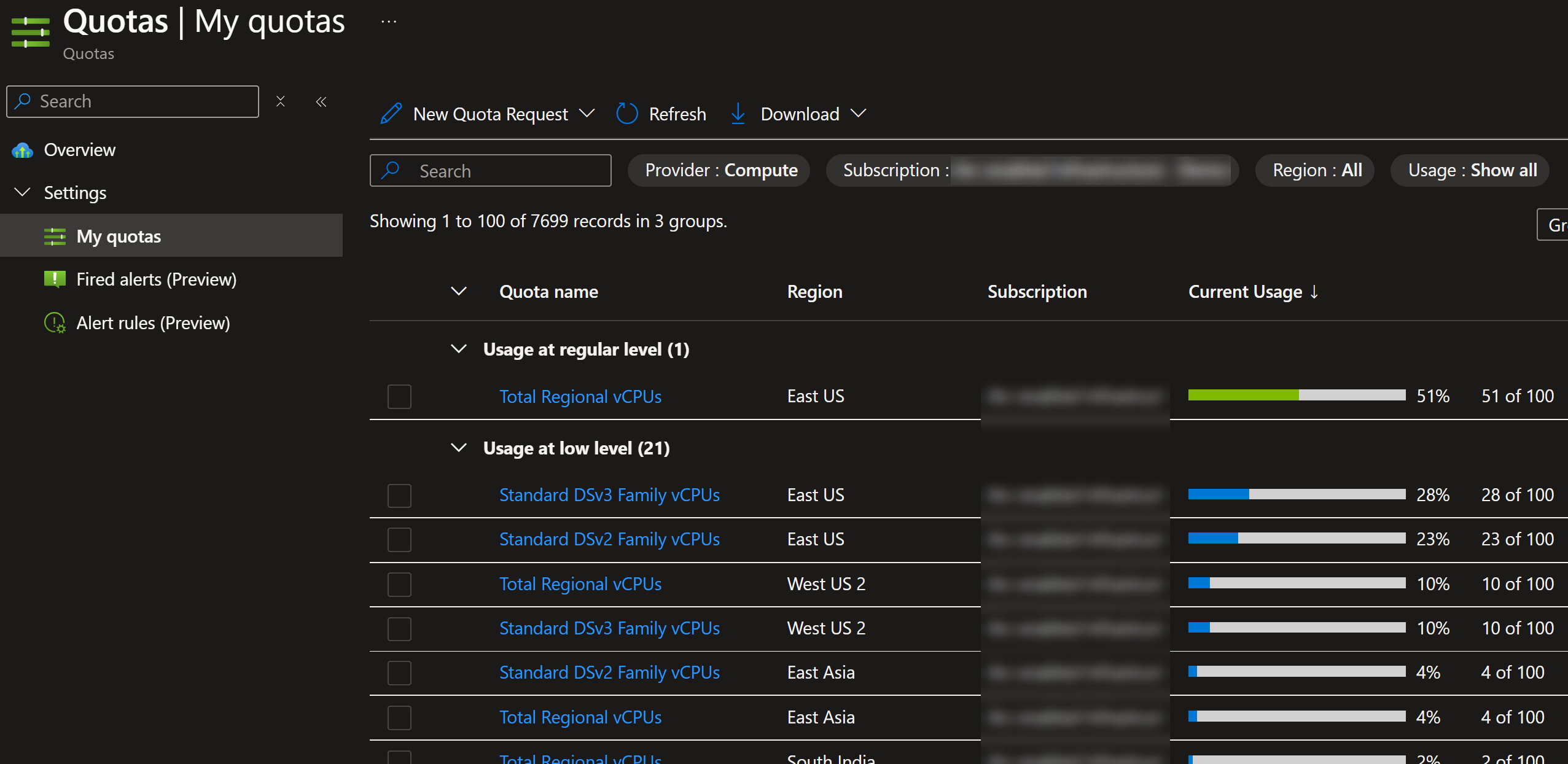
Task: Open the Usage : Show all filter
Action: pyautogui.click(x=1470, y=170)
